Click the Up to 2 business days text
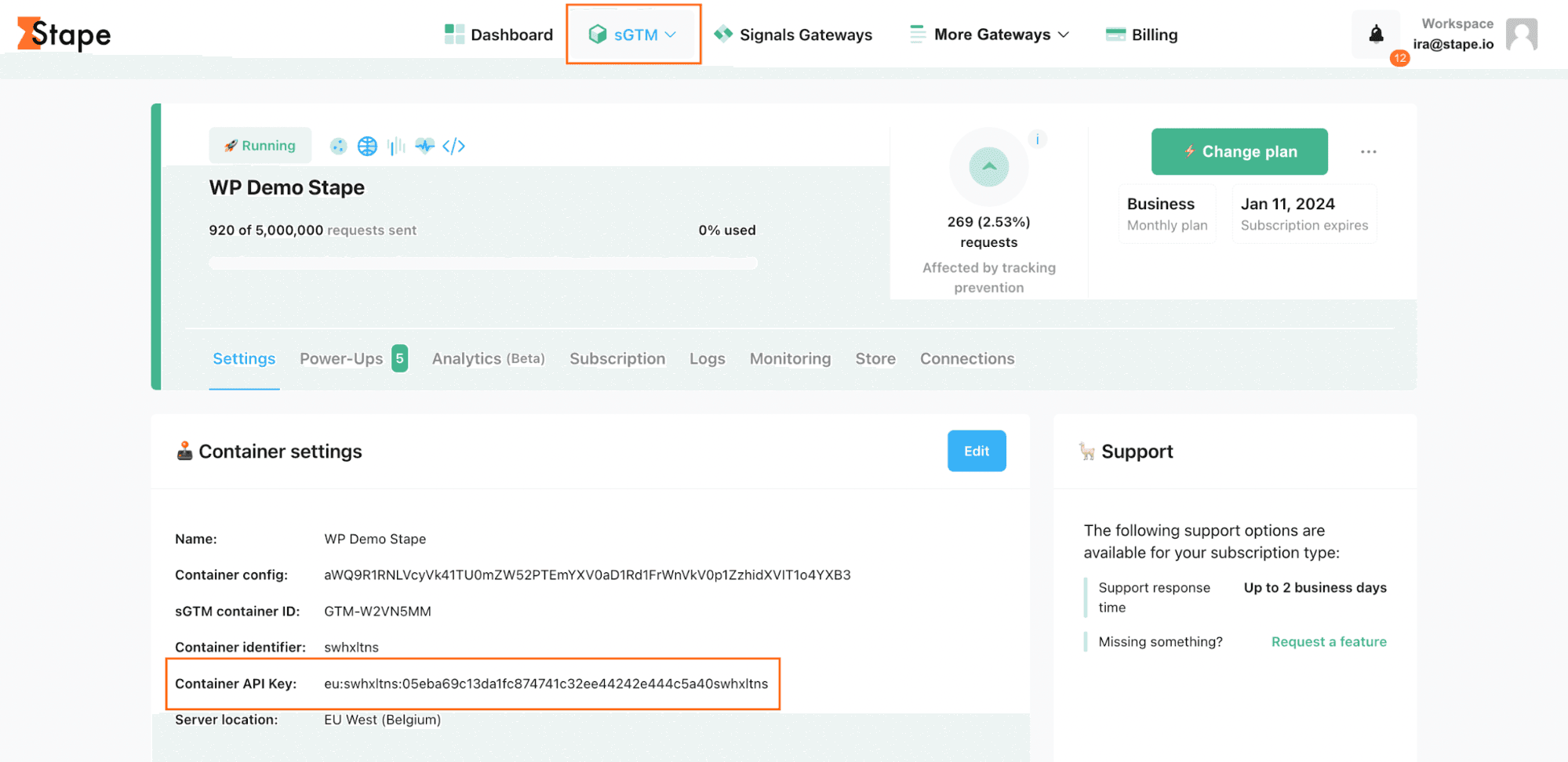The image size is (1568, 762). coord(1315,588)
